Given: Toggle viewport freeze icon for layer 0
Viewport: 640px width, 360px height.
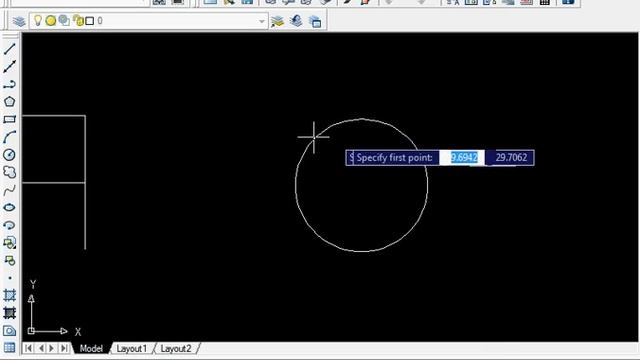Looking at the screenshot, I should pos(64,20).
